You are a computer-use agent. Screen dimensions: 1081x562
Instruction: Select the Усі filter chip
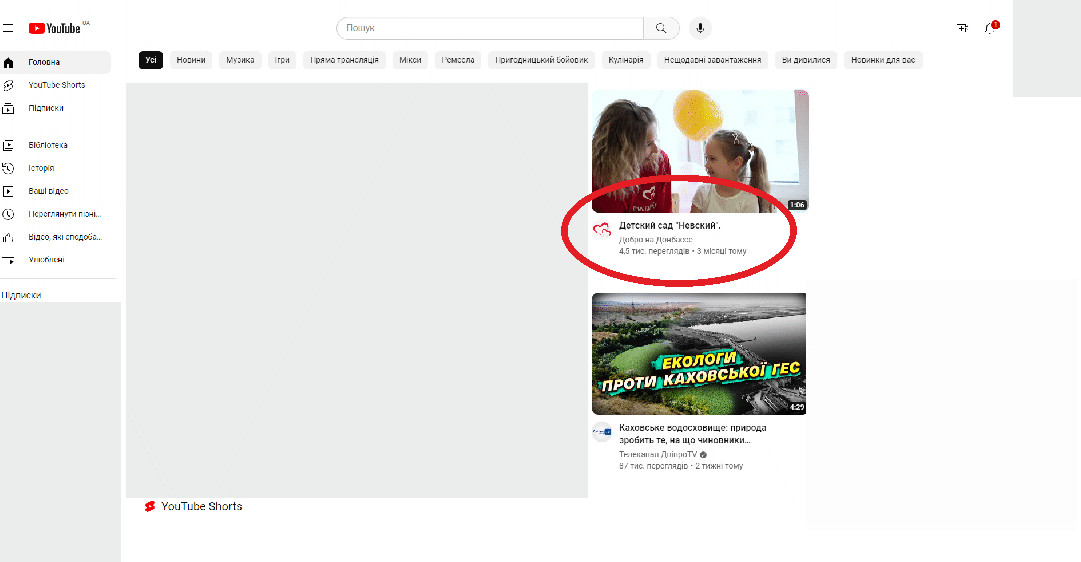[151, 60]
